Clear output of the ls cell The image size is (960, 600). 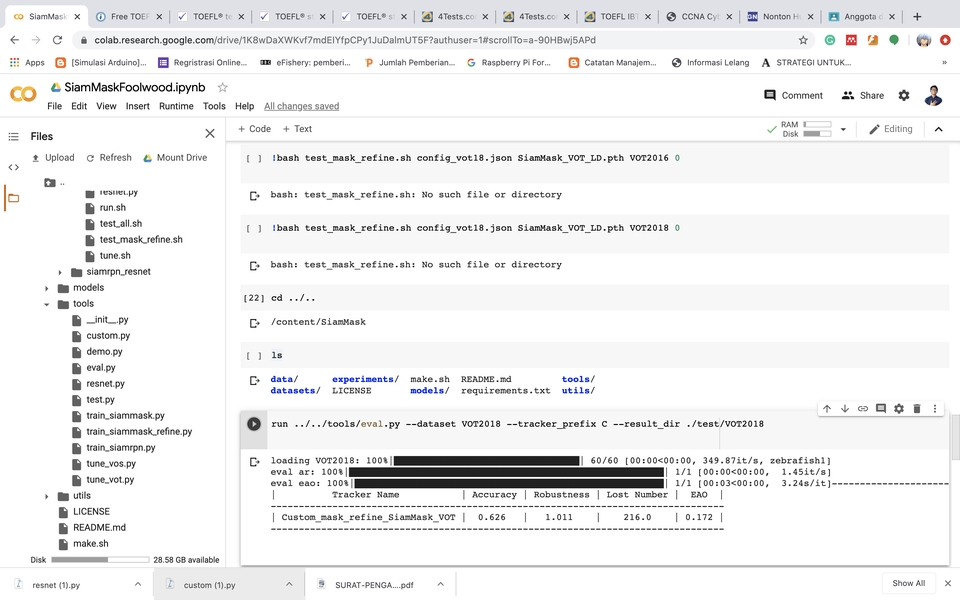[254, 381]
